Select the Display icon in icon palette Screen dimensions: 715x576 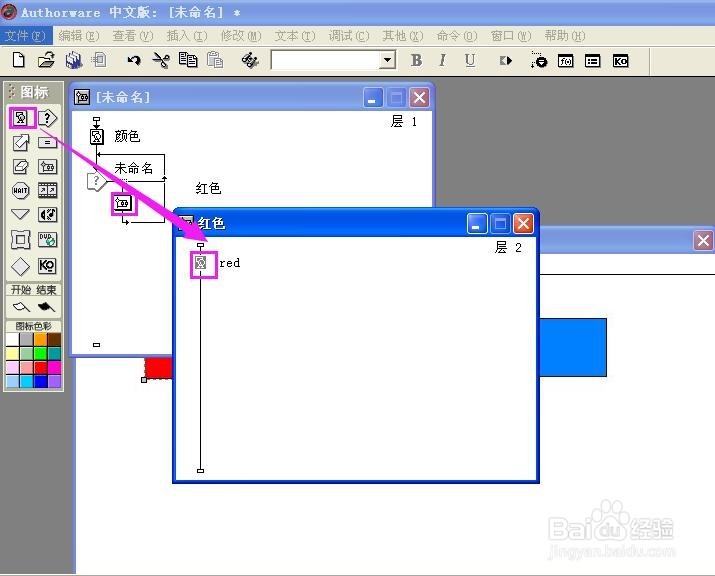[21, 118]
